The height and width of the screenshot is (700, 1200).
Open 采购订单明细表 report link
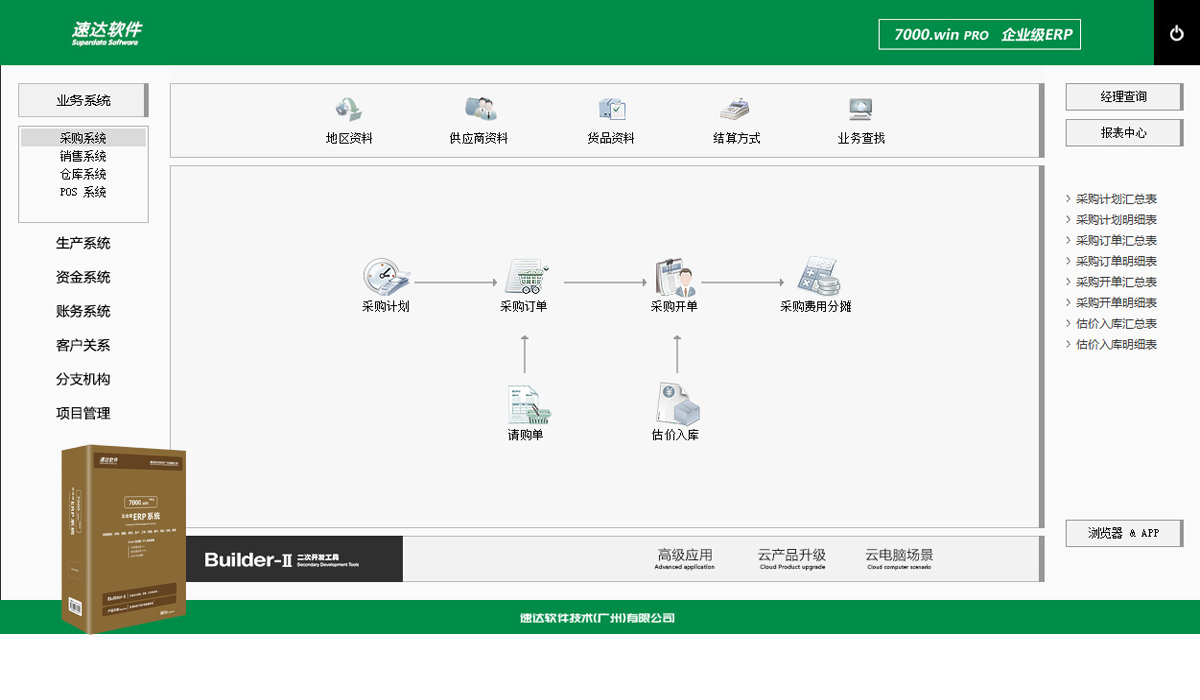point(1116,261)
